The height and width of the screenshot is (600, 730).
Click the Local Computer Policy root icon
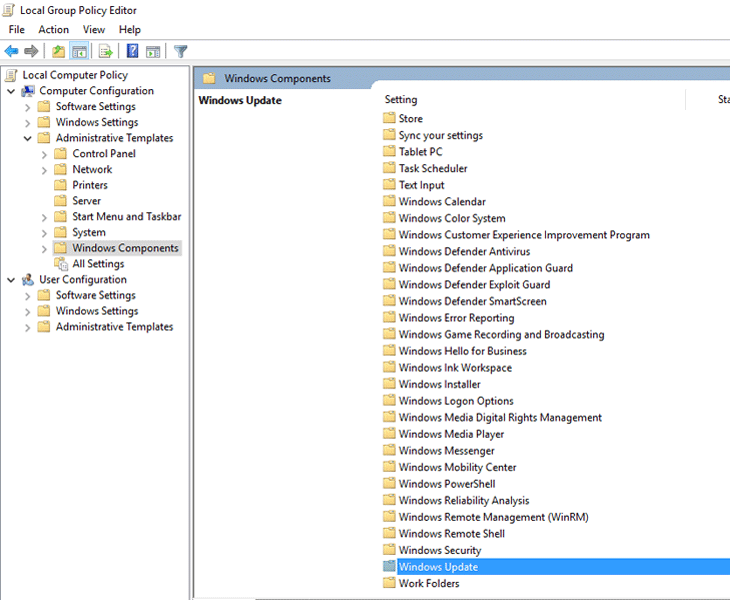[x=11, y=75]
